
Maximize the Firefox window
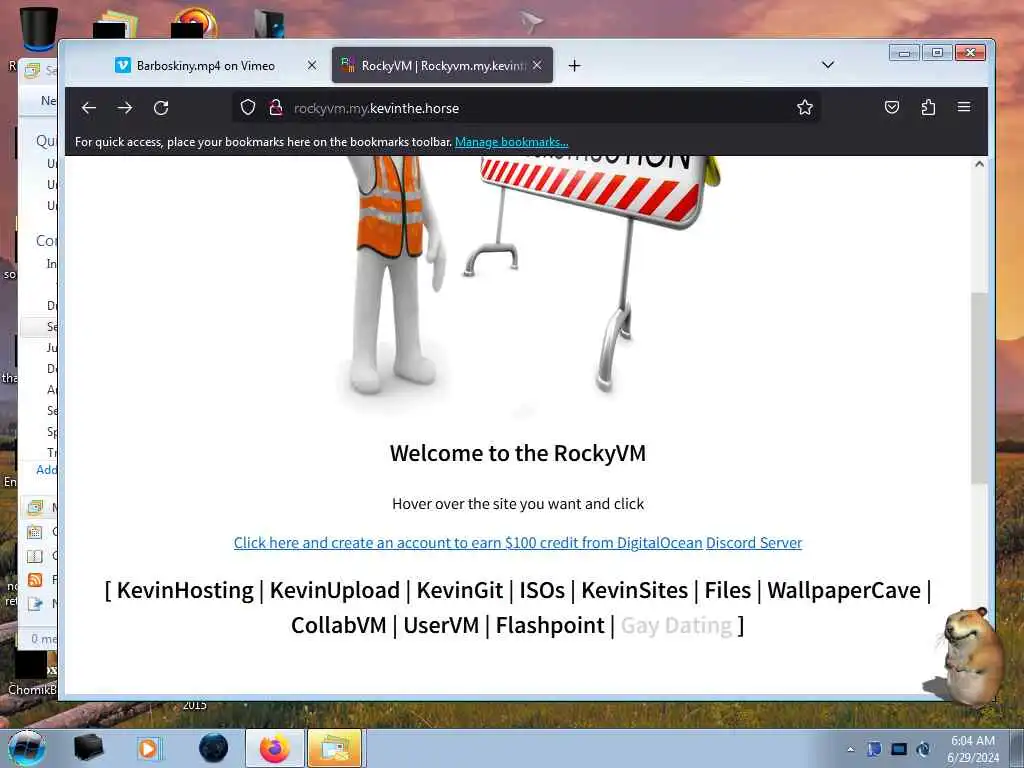point(937,53)
